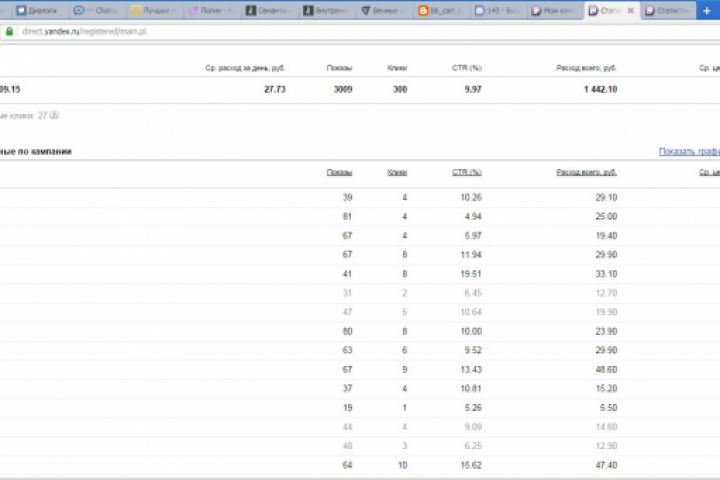Click the Blogger favicon on bb_cart tab
This screenshot has width=720, height=480.
pyautogui.click(x=423, y=11)
